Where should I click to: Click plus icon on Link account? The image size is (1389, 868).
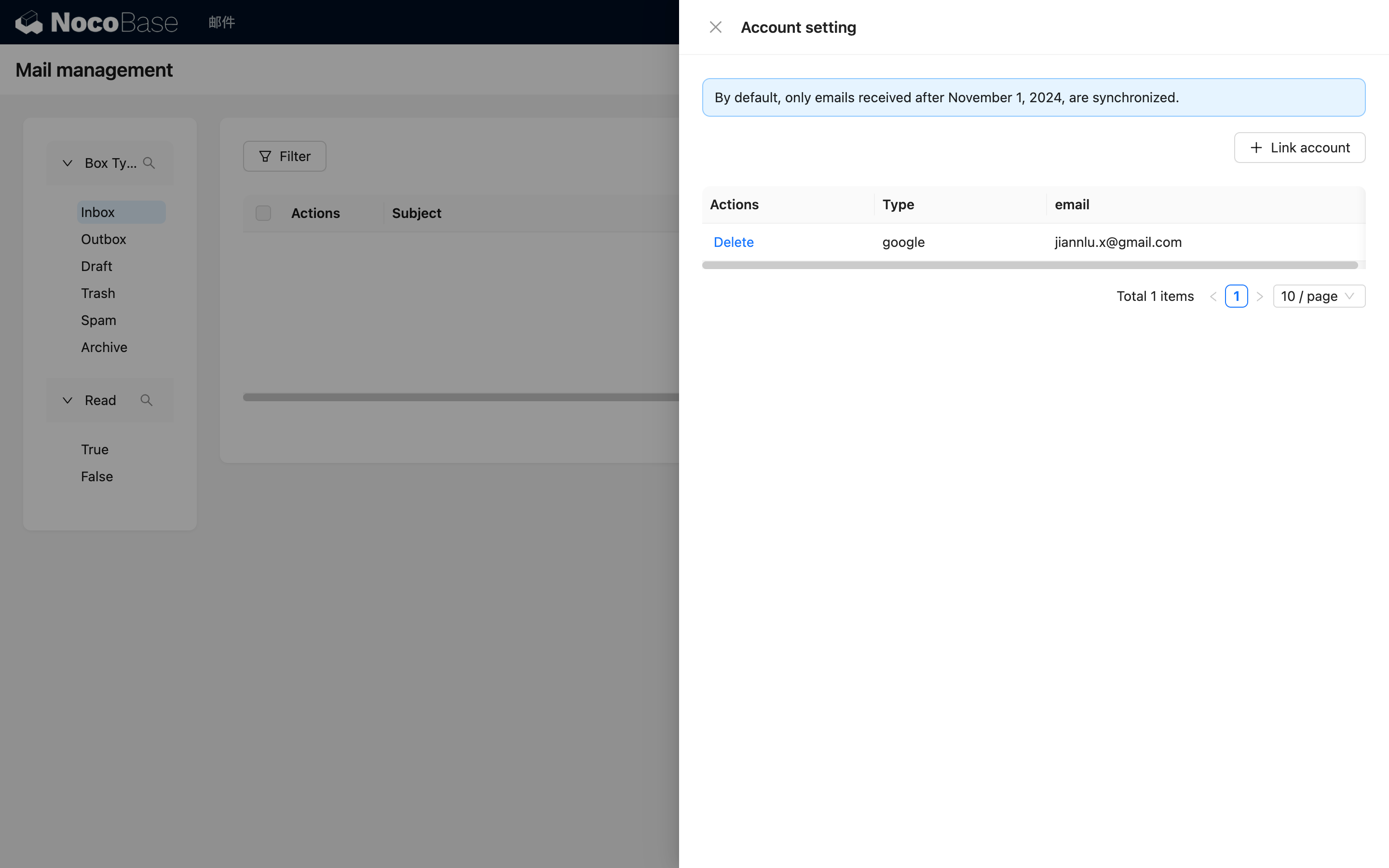coord(1256,148)
